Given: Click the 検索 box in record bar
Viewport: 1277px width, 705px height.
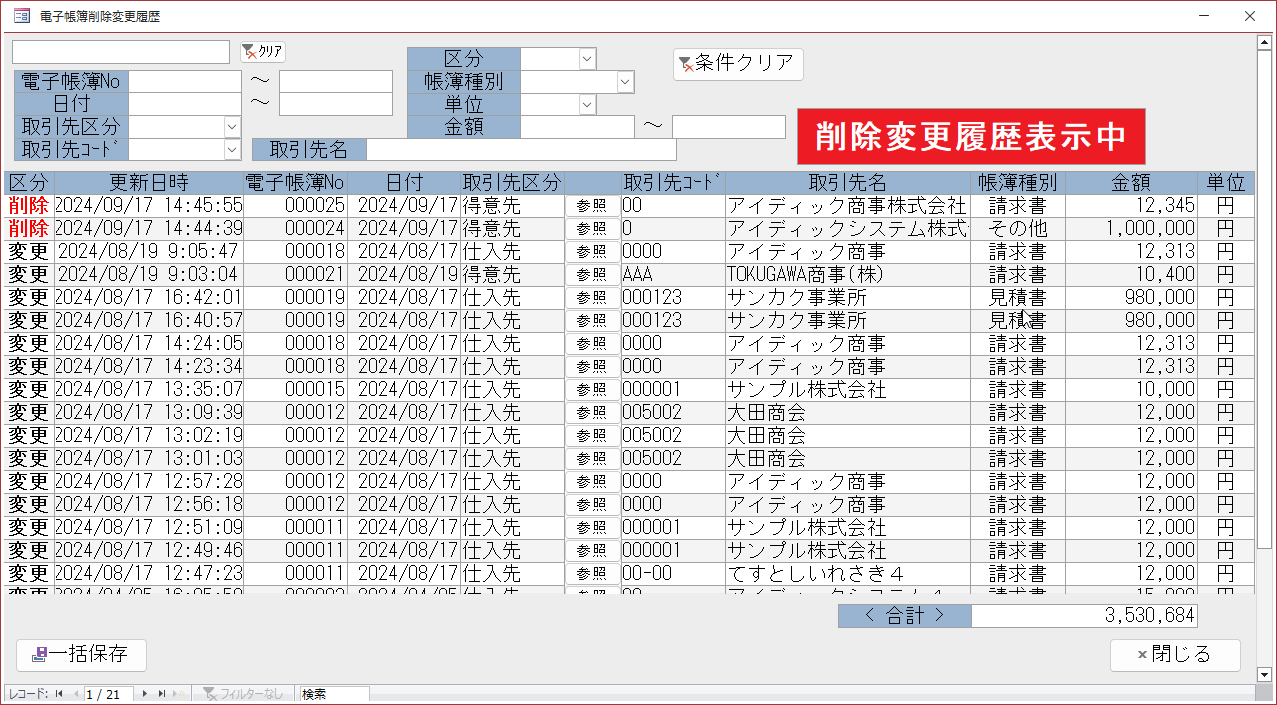Looking at the screenshot, I should 334,693.
